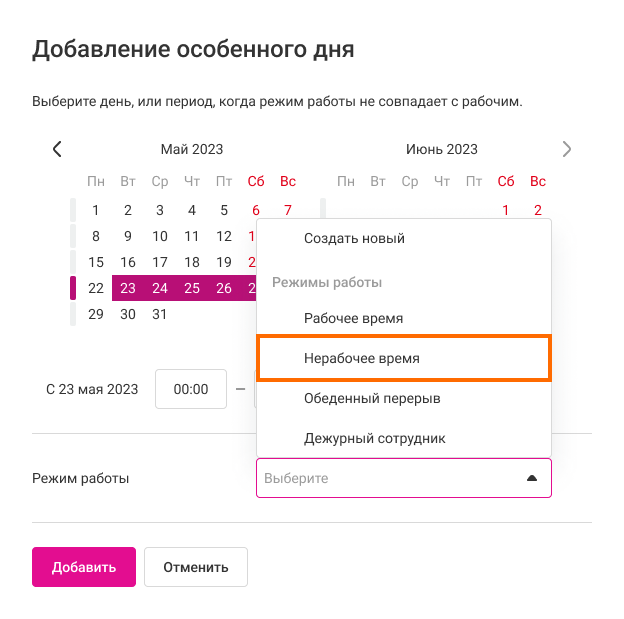
Task: Pick May 1 in the calendar
Action: point(96,210)
